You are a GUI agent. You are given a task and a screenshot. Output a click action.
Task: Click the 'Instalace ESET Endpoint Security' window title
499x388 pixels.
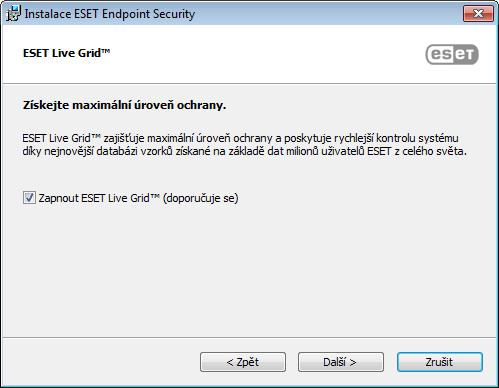[x=110, y=14]
